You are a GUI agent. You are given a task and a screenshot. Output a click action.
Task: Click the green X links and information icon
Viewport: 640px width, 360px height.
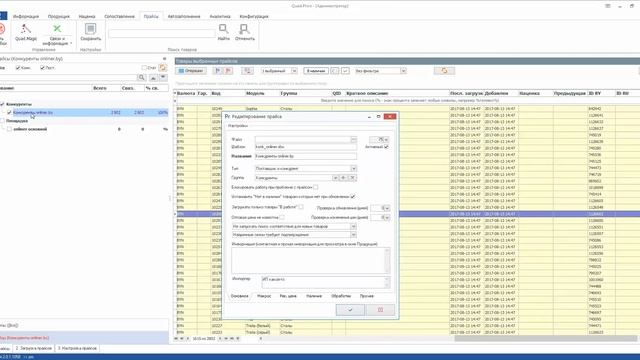tap(57, 29)
